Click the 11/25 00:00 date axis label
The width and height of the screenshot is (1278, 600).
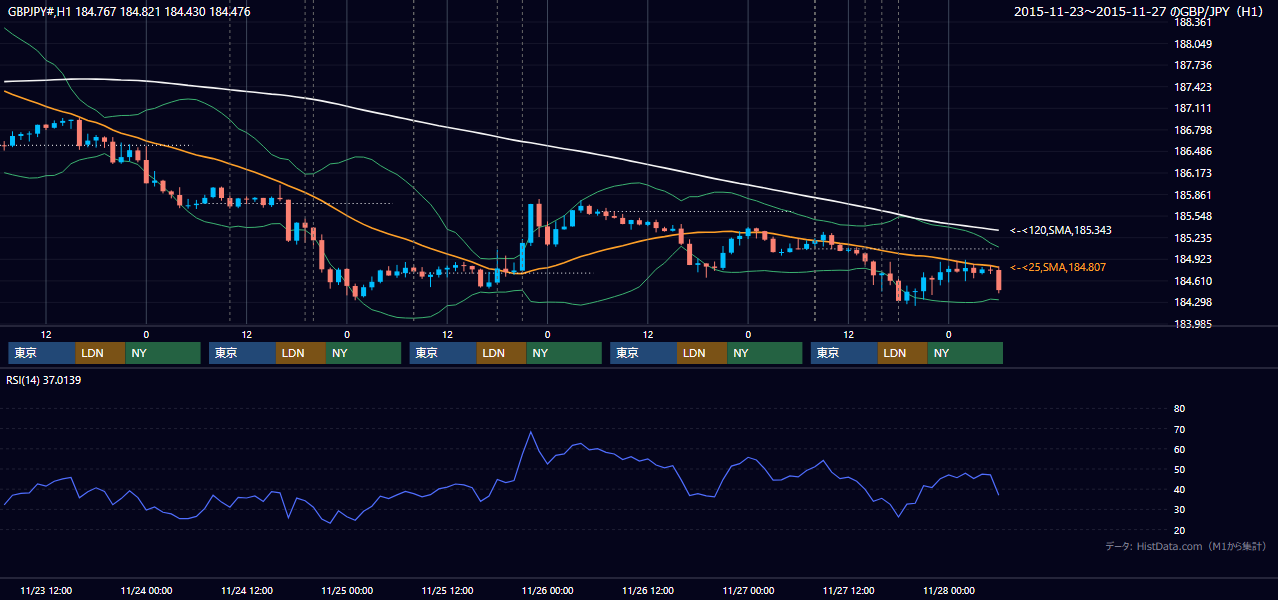point(347,590)
